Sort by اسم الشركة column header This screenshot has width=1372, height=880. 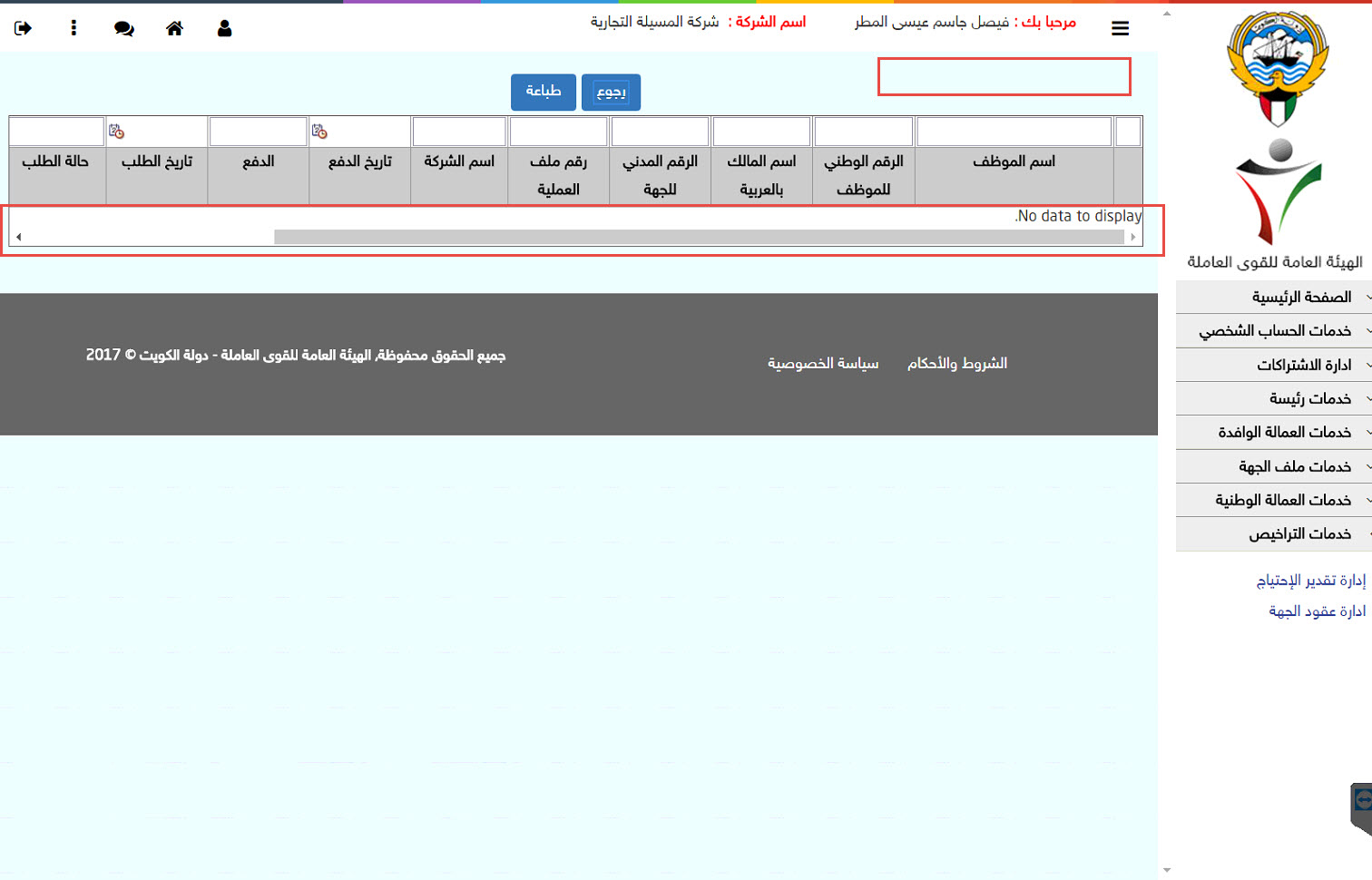click(459, 176)
